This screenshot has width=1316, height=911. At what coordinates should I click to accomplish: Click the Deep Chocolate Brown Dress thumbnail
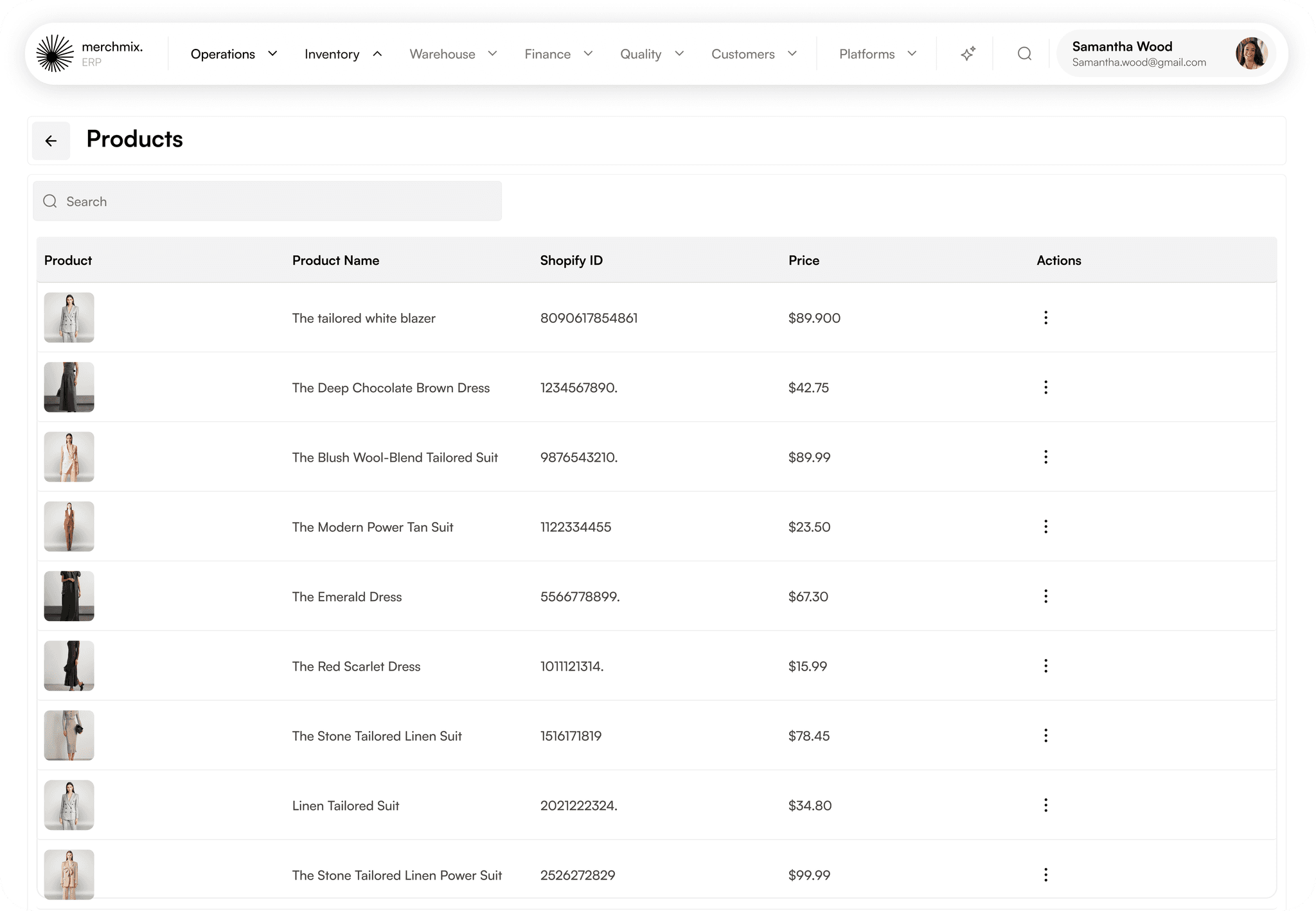tap(69, 387)
